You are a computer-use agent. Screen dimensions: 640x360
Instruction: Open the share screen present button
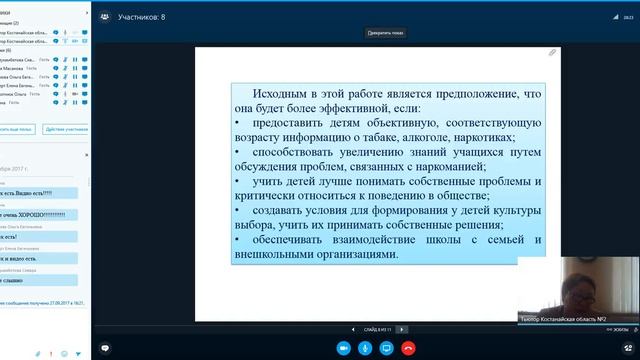click(387, 348)
